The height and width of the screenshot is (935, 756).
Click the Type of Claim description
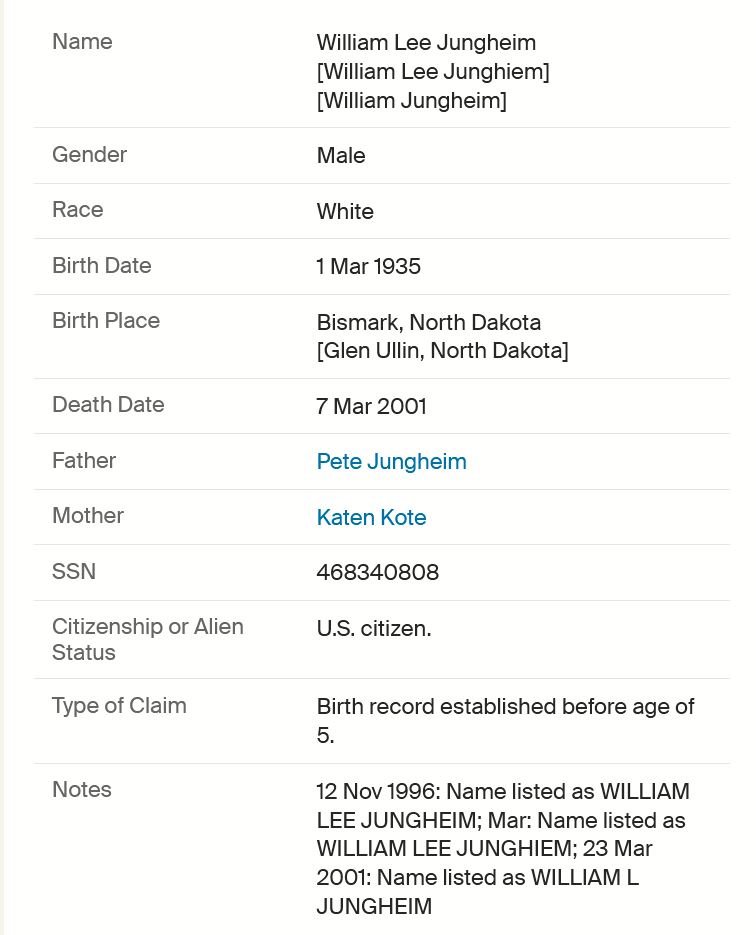(505, 720)
